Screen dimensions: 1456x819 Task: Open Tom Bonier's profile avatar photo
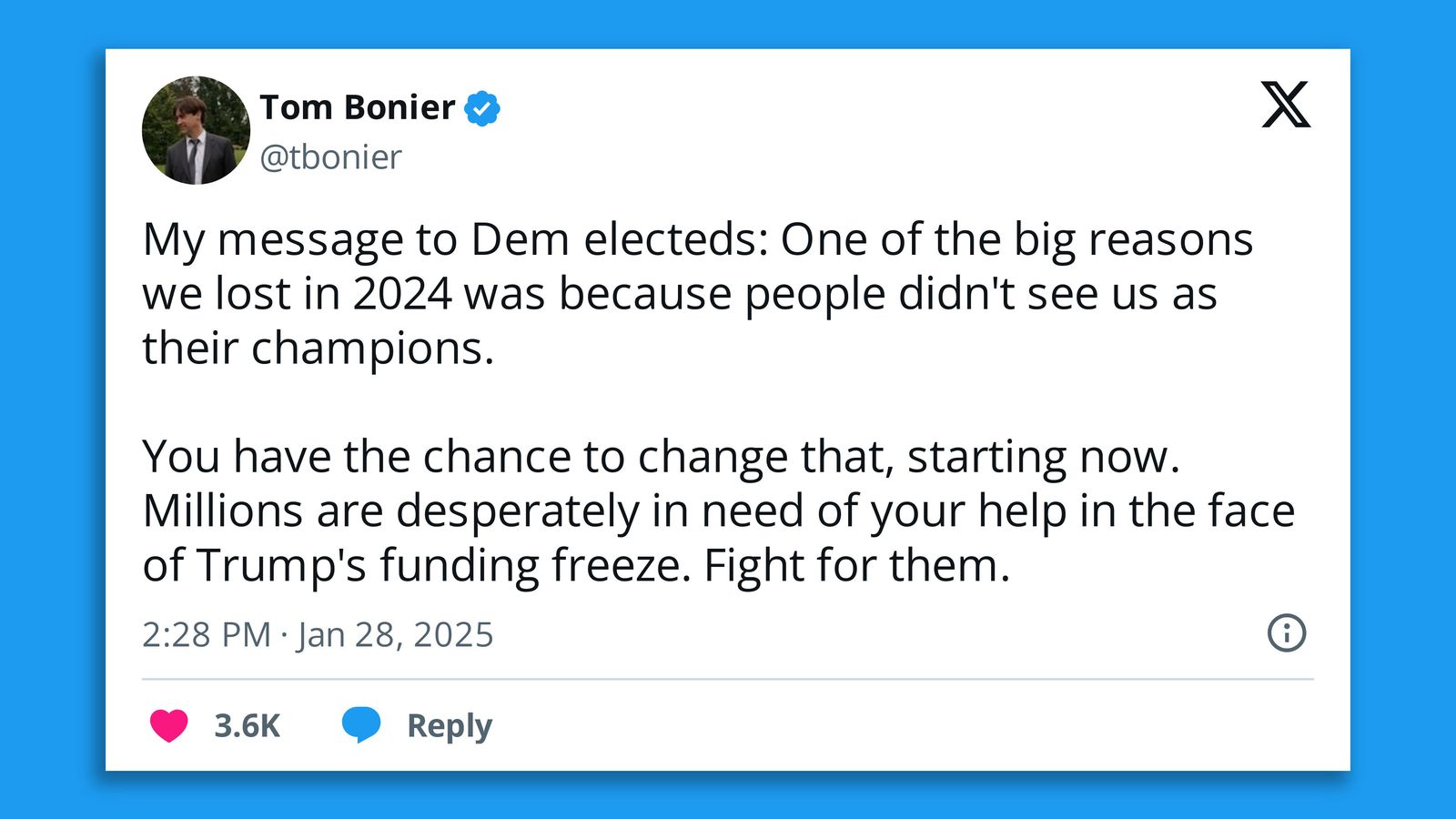[196, 131]
